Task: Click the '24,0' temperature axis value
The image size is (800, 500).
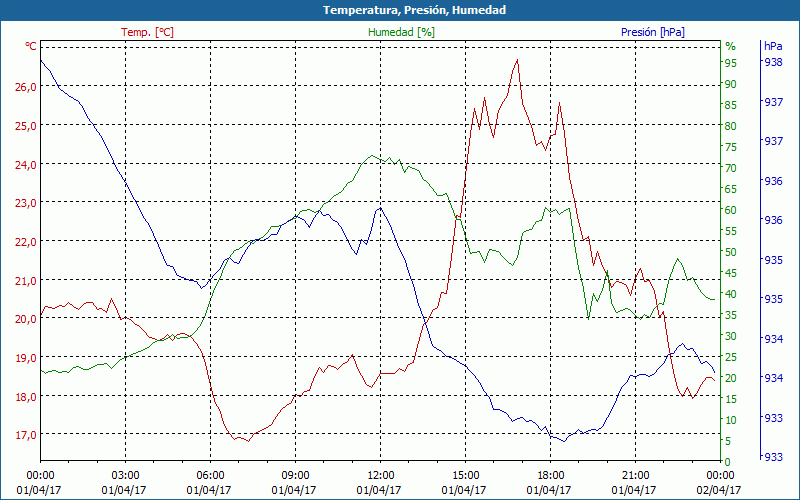Action: point(26,164)
